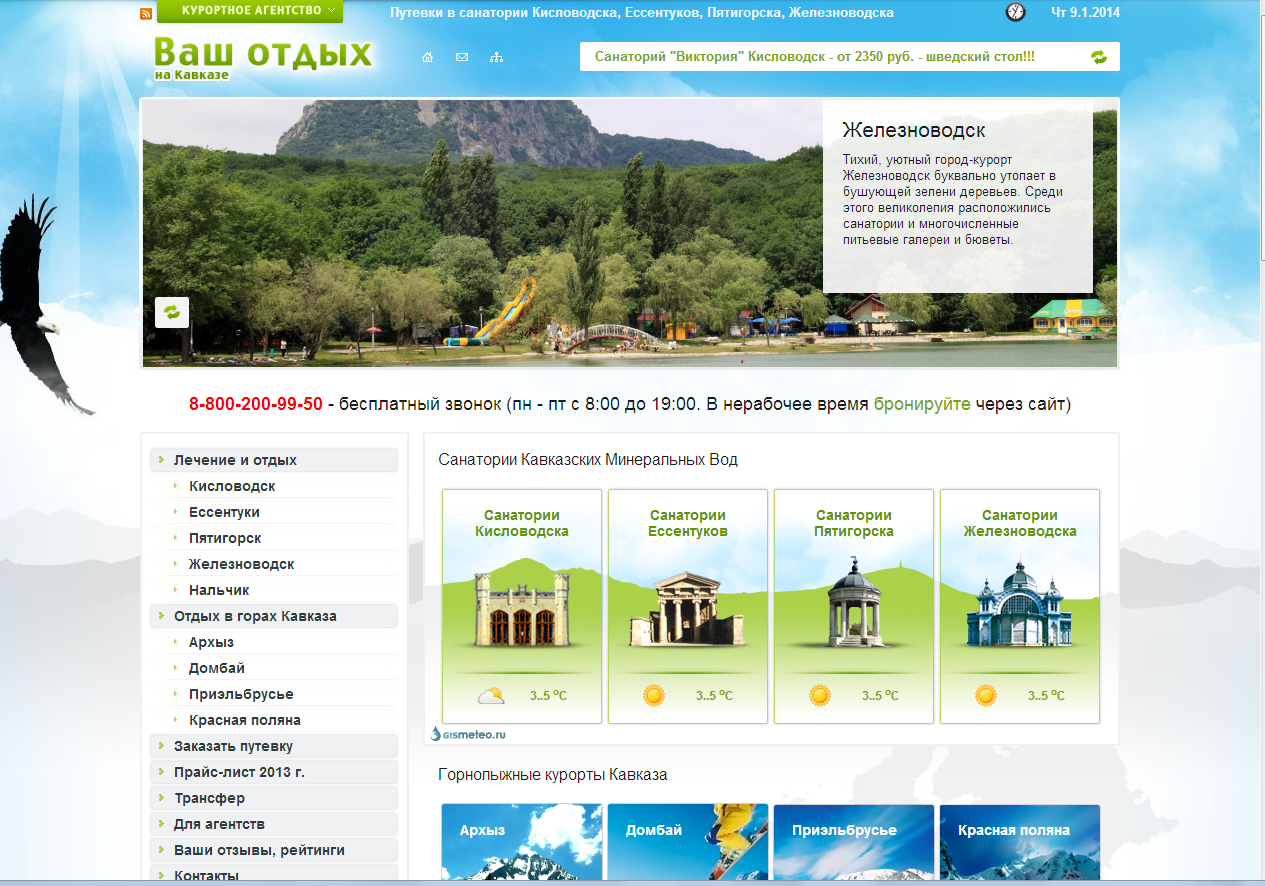The width and height of the screenshot is (1265, 886).
Task: Click the RSS feed icon
Action: [146, 13]
